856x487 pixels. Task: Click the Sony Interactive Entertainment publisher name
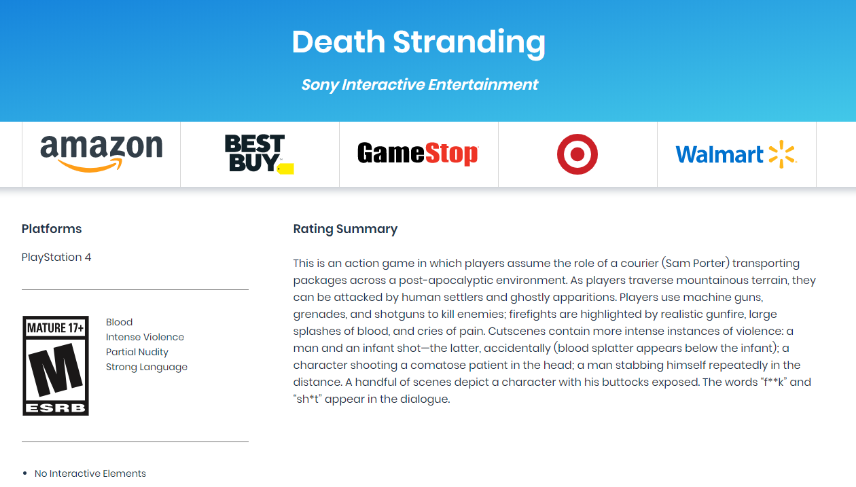coord(419,85)
